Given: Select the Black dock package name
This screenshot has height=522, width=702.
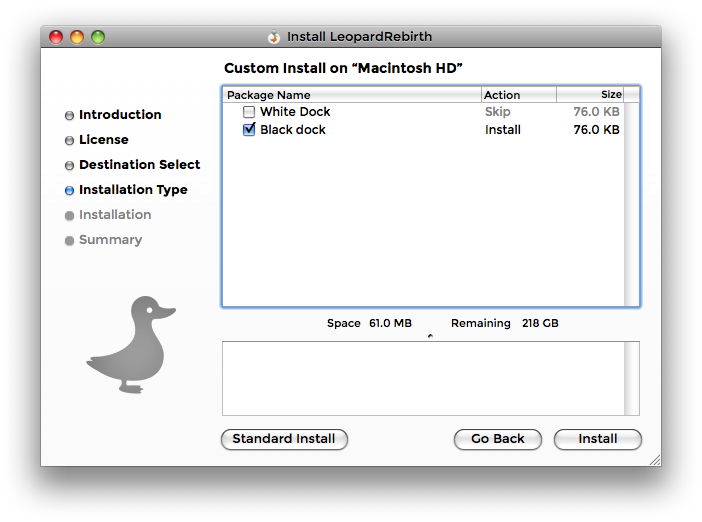Looking at the screenshot, I should coord(293,130).
